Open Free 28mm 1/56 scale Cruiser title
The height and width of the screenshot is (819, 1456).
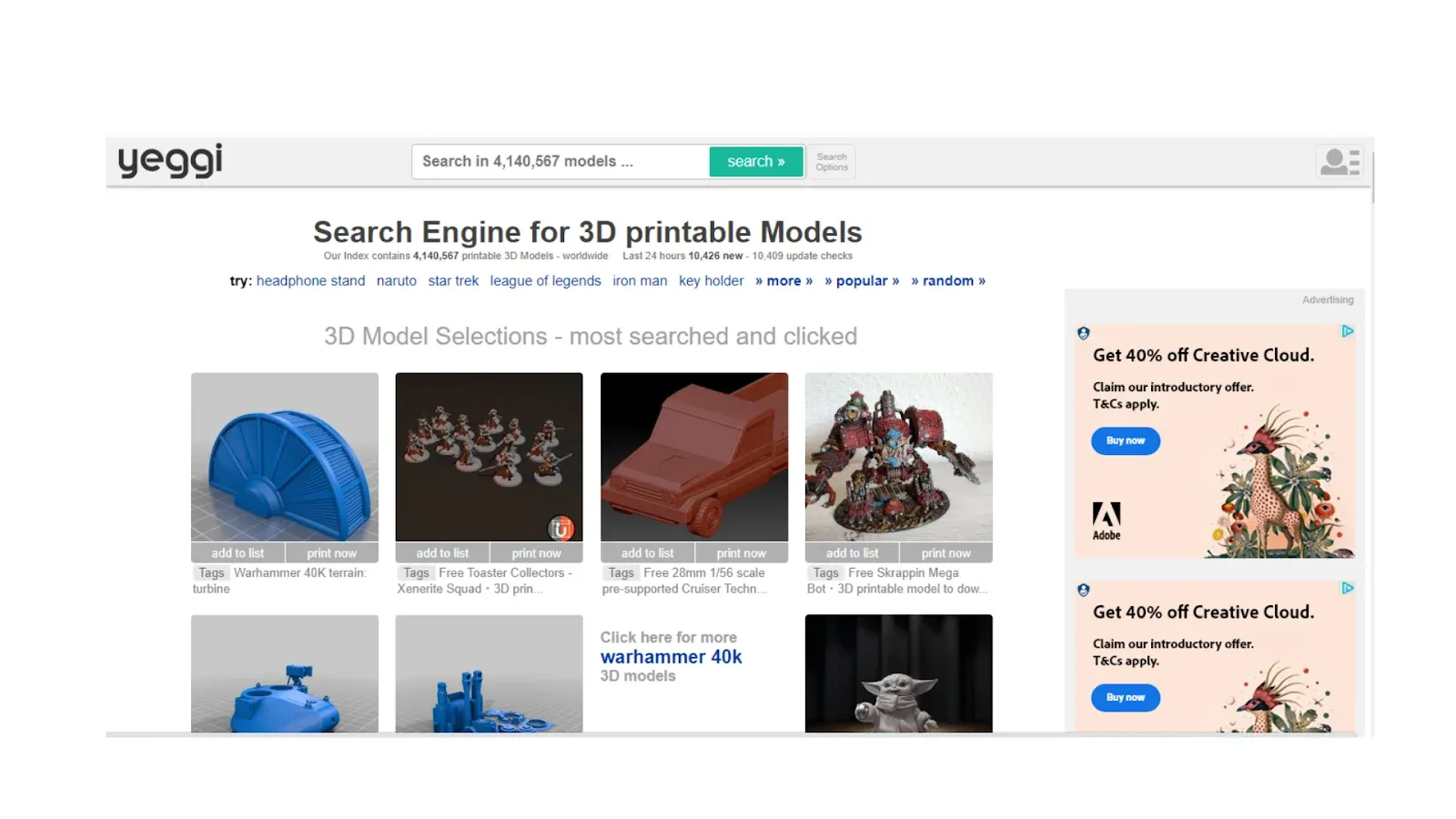(x=684, y=581)
